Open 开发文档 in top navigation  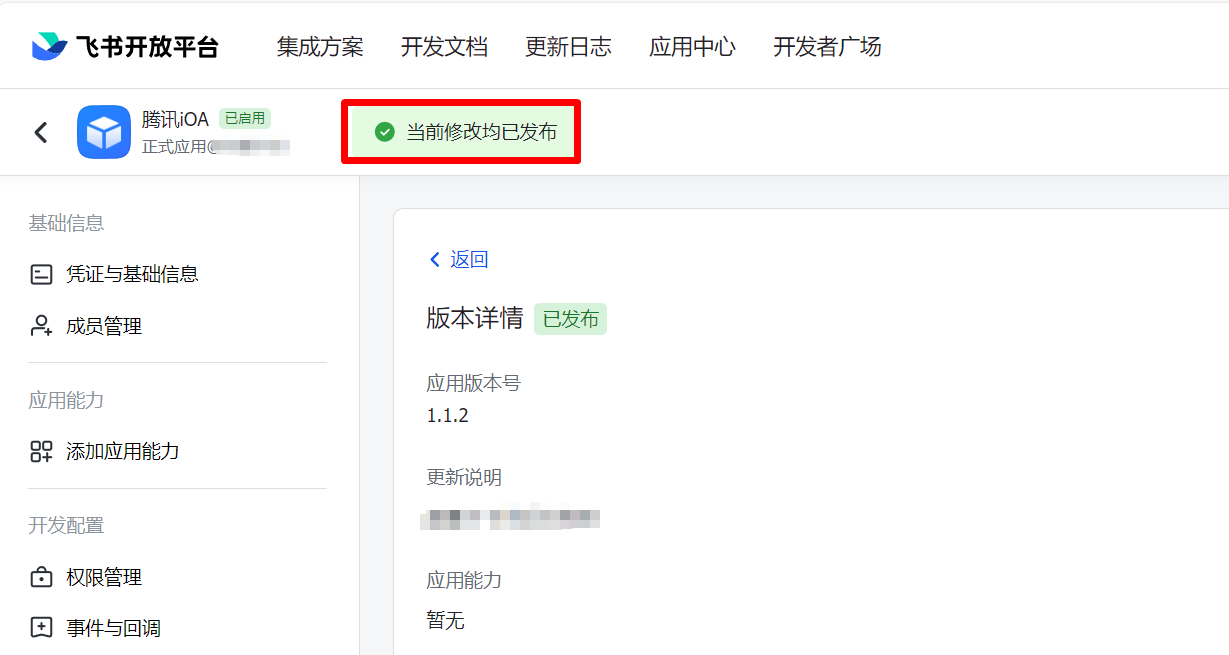click(x=444, y=47)
